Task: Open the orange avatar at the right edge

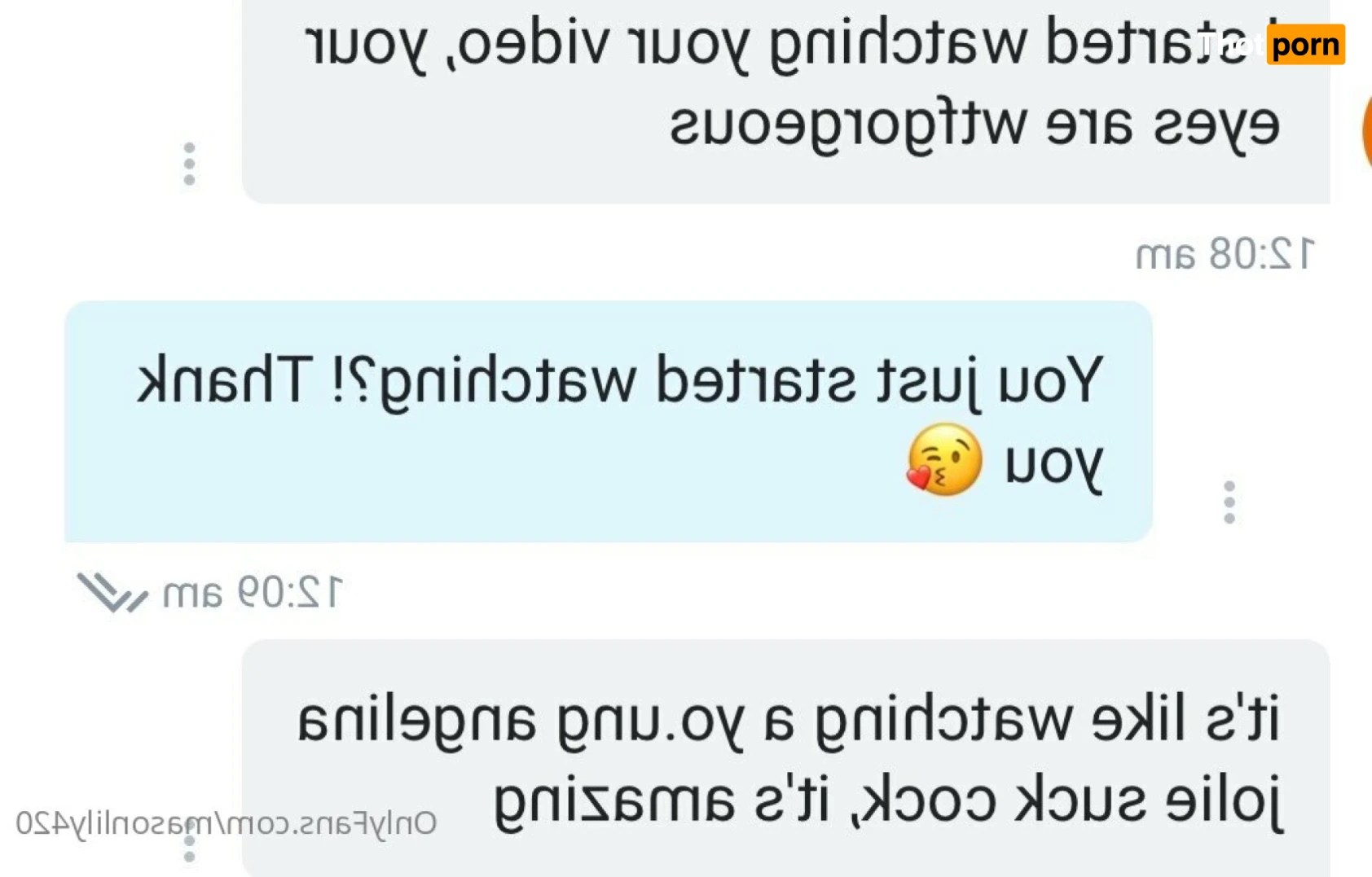Action: point(1366,130)
